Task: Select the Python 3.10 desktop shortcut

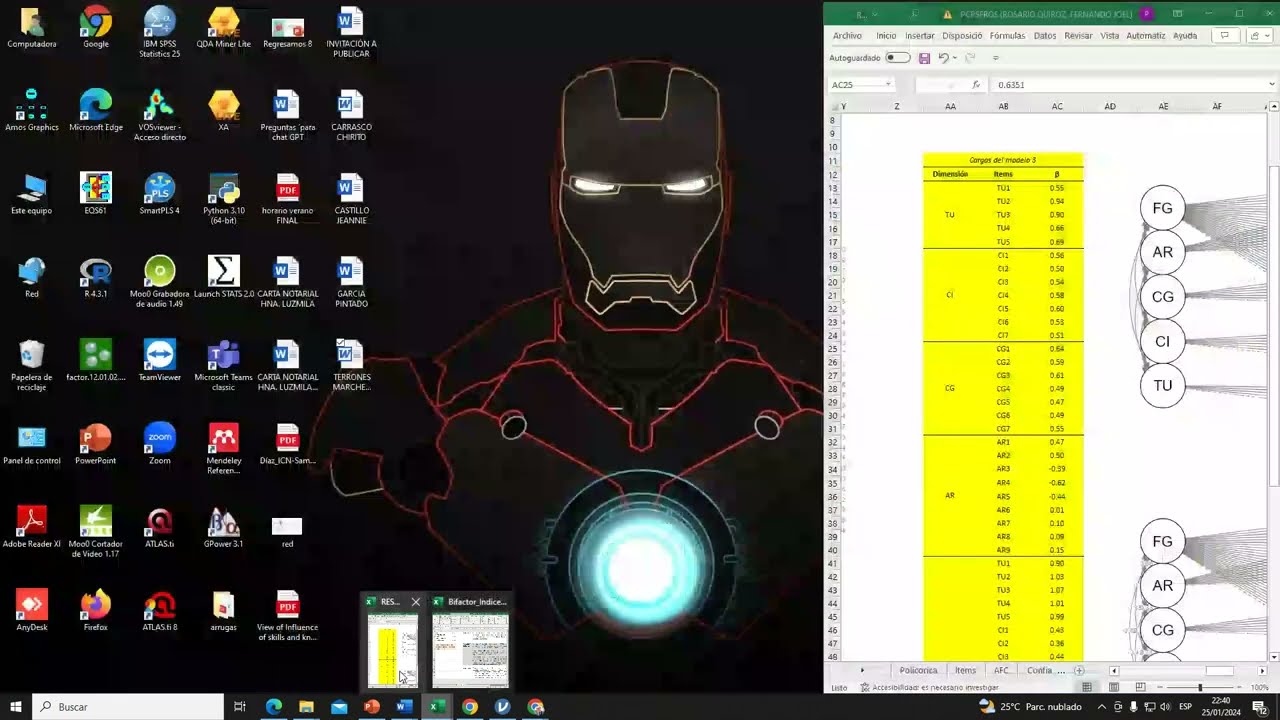Action: pos(223,198)
